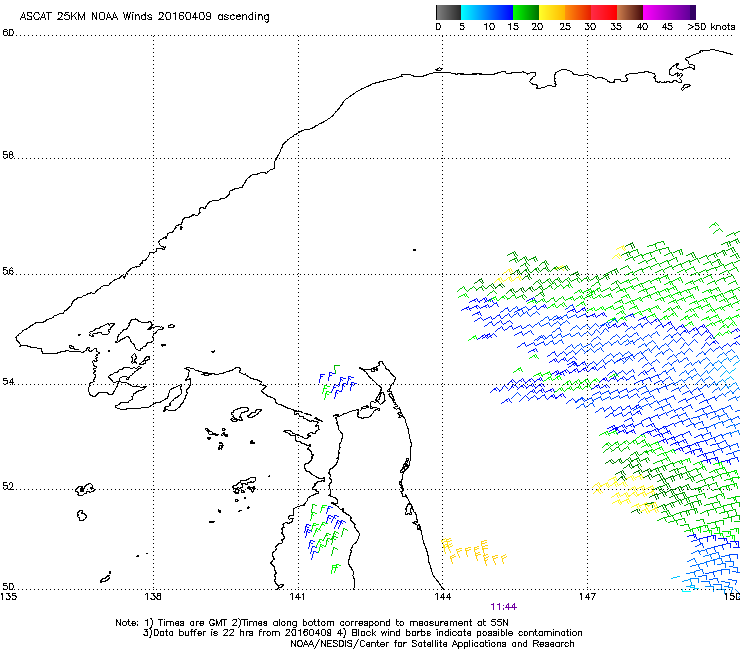Click the legend tick label 25
This screenshot has height=650, width=740.
point(565,27)
